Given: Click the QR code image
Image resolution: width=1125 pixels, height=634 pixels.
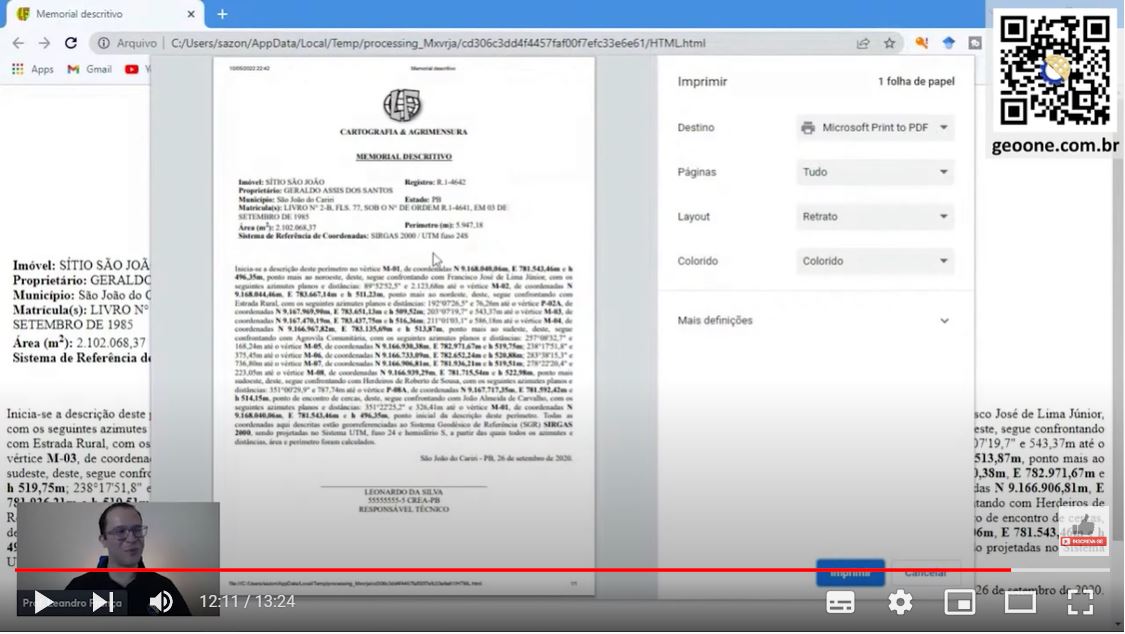Looking at the screenshot, I should (1055, 70).
